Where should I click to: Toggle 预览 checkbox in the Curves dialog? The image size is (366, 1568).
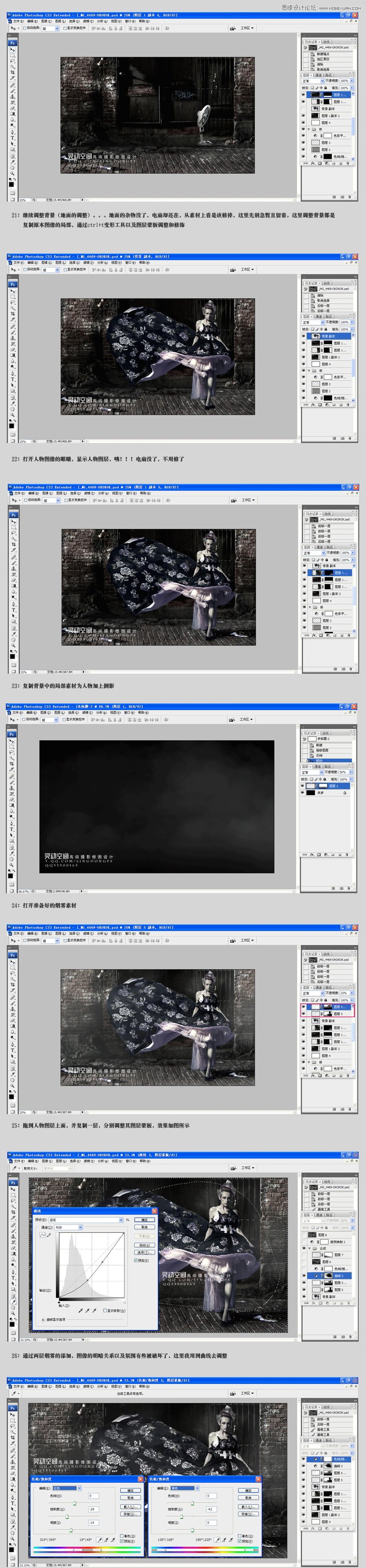tap(135, 1261)
